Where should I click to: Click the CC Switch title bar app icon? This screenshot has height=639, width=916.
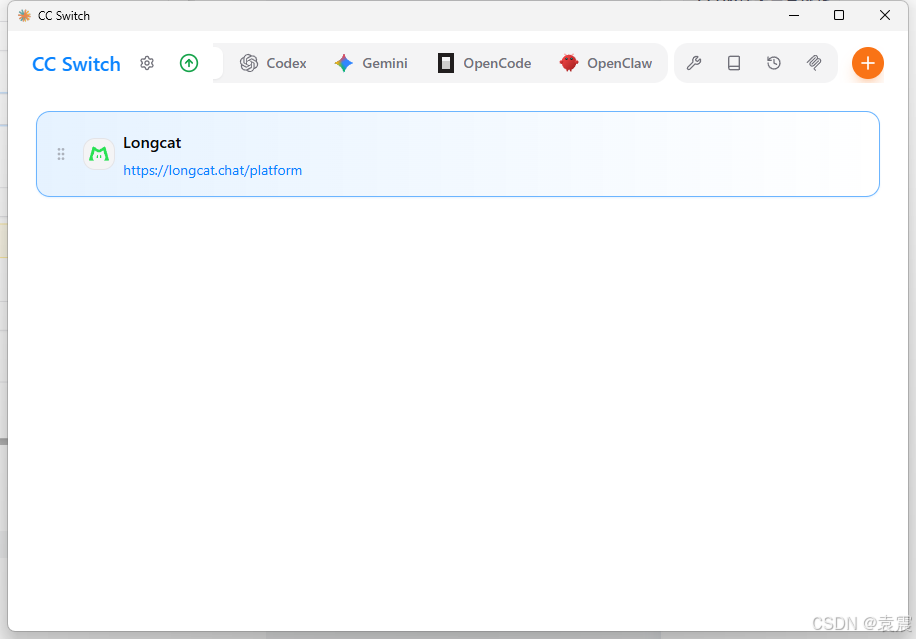click(x=25, y=16)
